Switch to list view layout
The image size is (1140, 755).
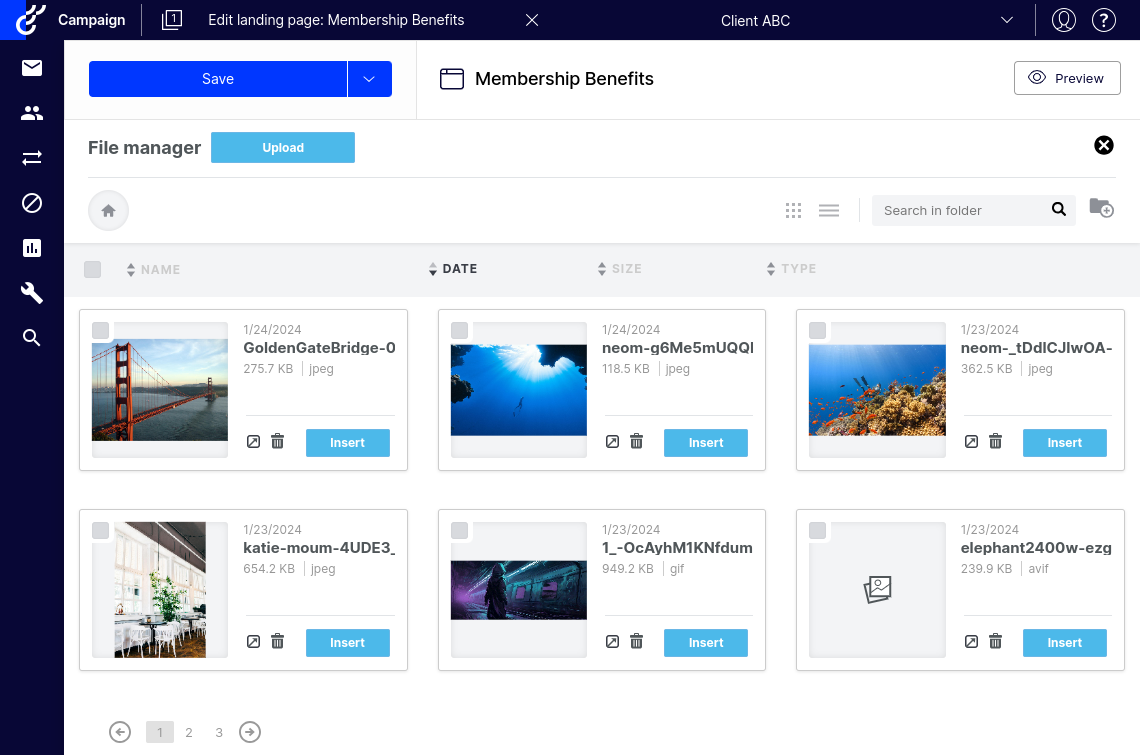pos(828,211)
